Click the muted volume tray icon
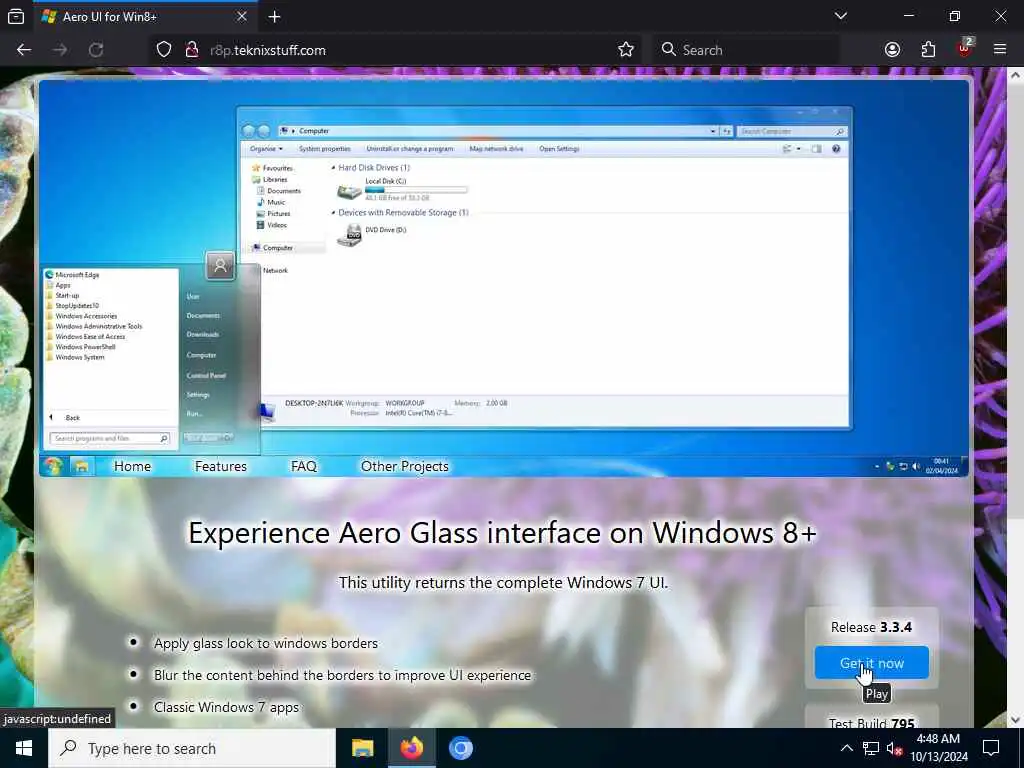 click(894, 748)
